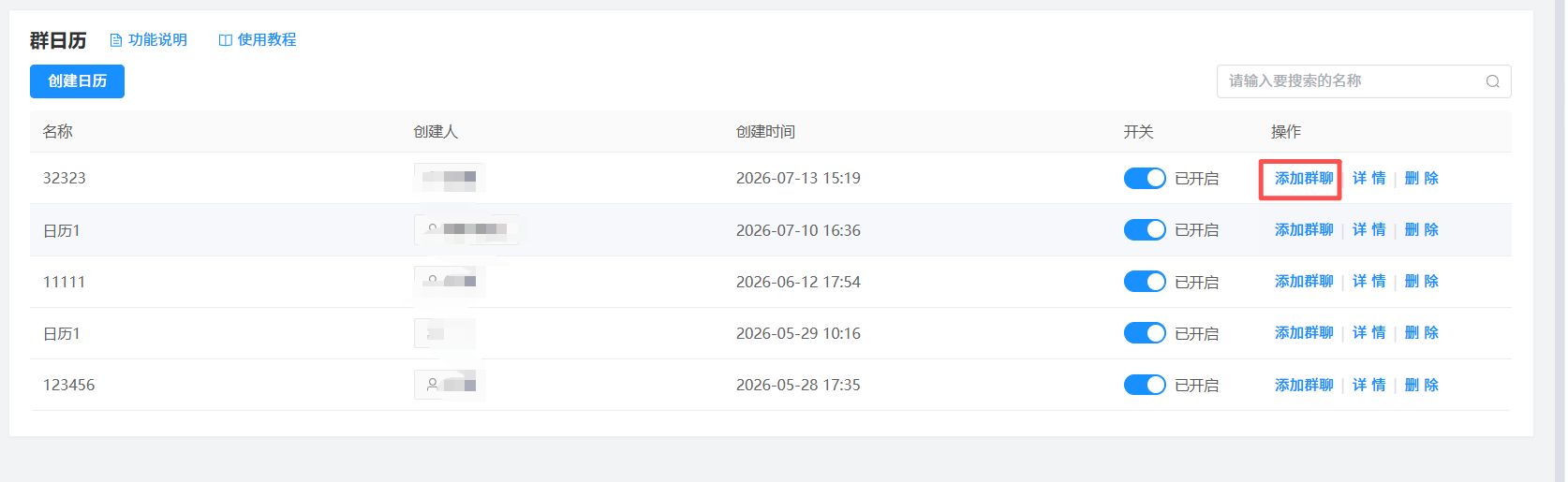Click 删除 for calendar 123456

1422,385
